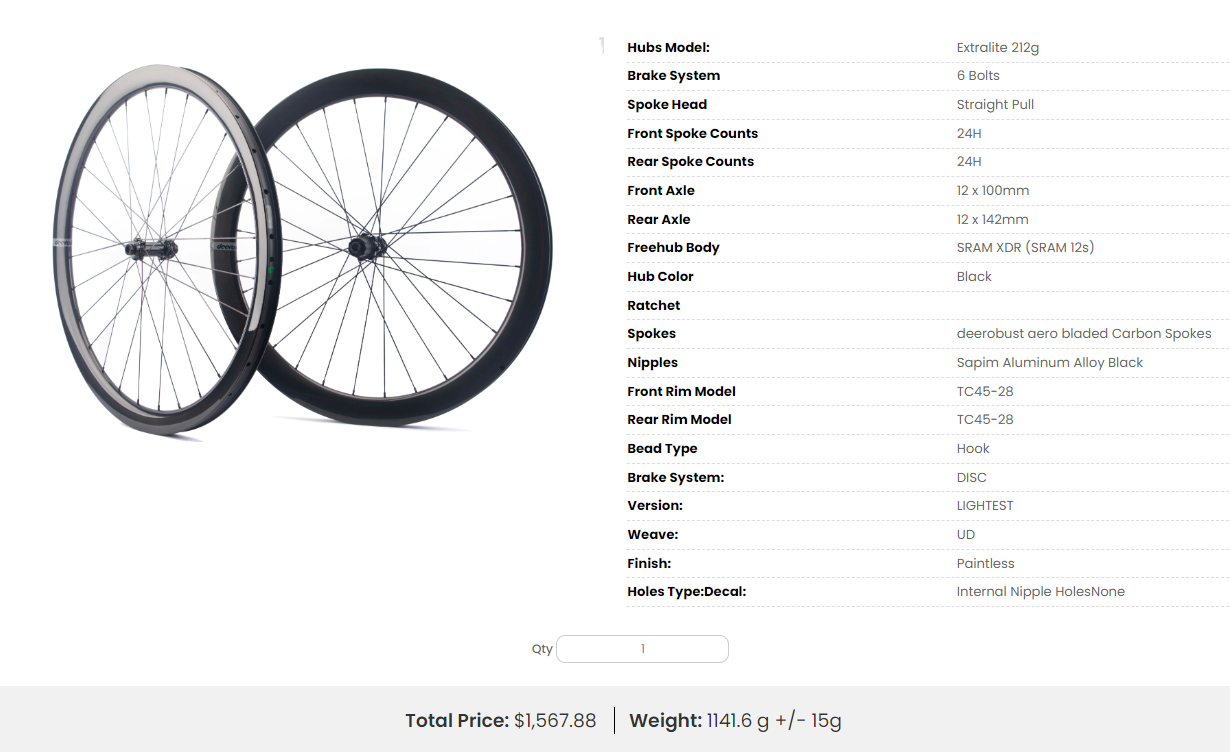
Task: Click the Bead Type Hook value
Action: point(973,449)
